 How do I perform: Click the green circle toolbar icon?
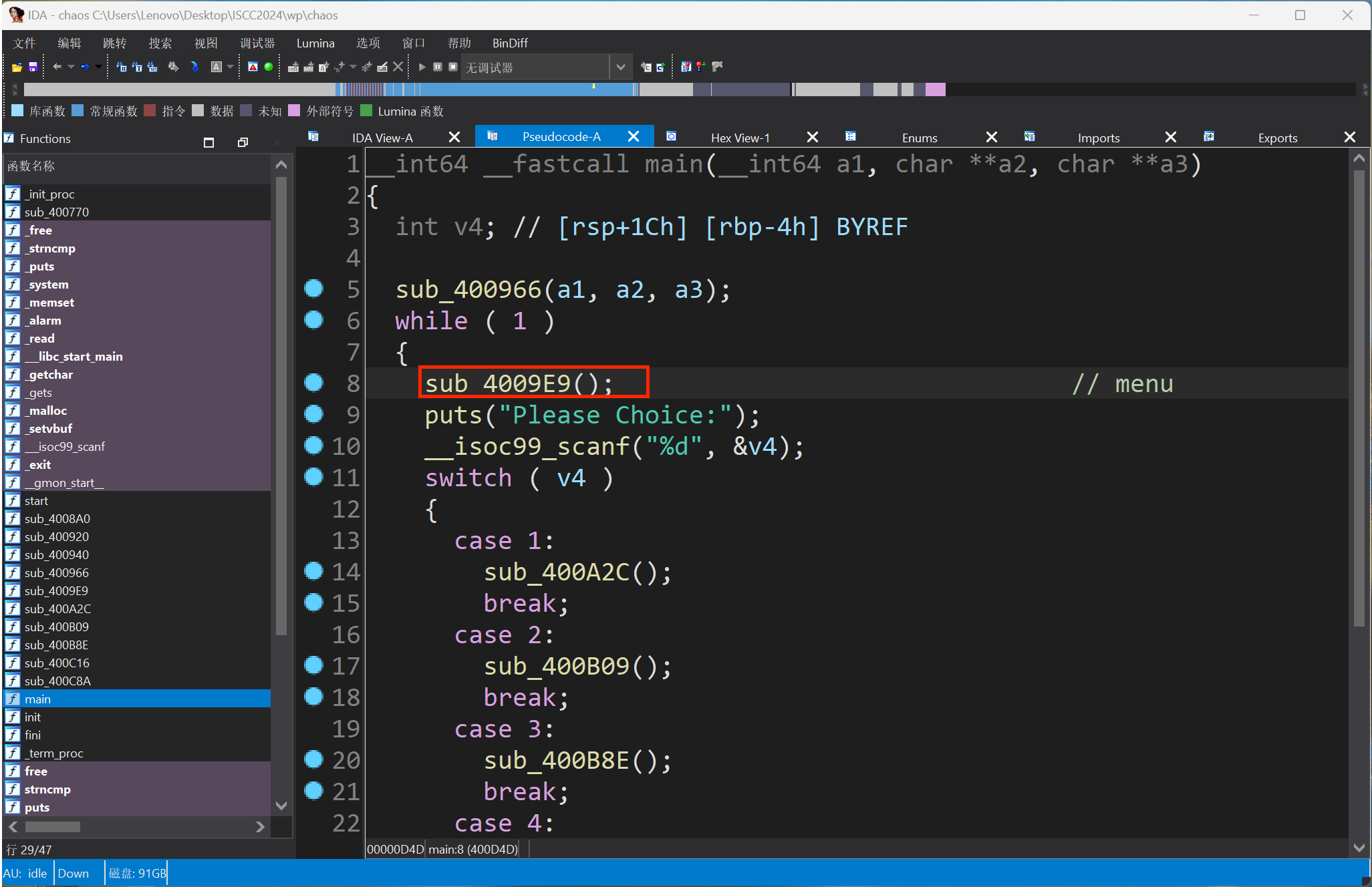[x=269, y=67]
